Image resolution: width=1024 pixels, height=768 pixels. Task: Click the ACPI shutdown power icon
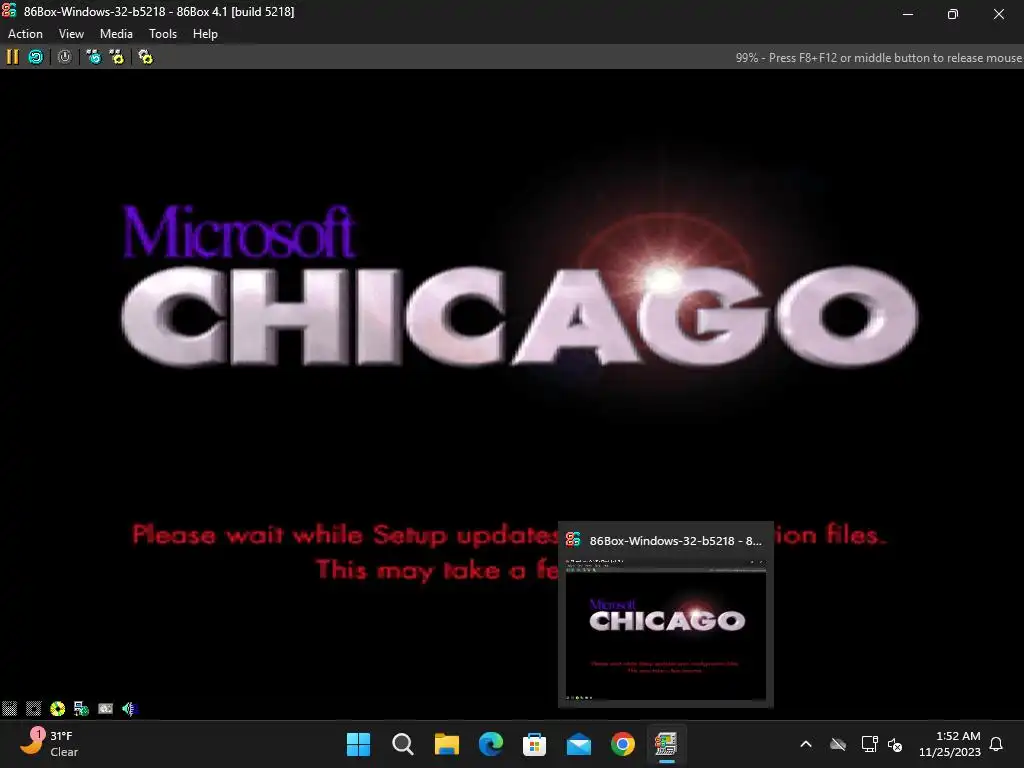pyautogui.click(x=64, y=57)
